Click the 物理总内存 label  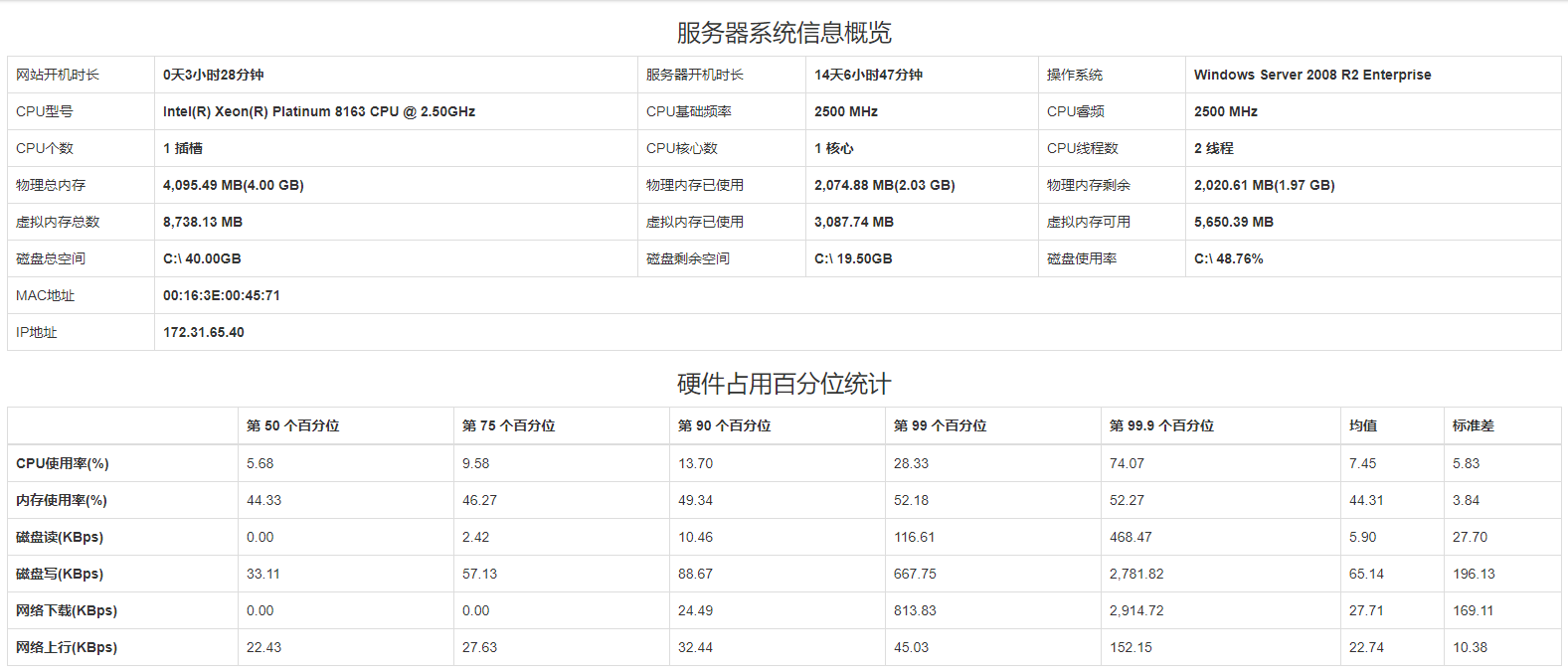[x=51, y=185]
